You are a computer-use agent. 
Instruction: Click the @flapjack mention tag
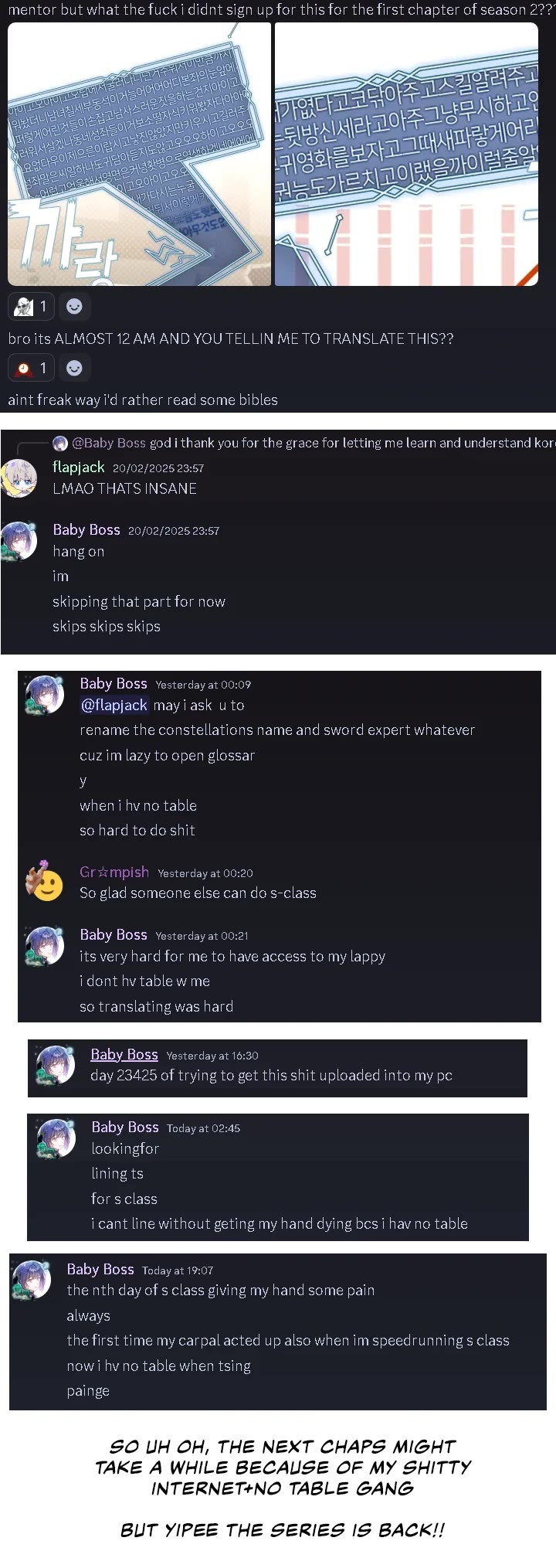coord(114,705)
